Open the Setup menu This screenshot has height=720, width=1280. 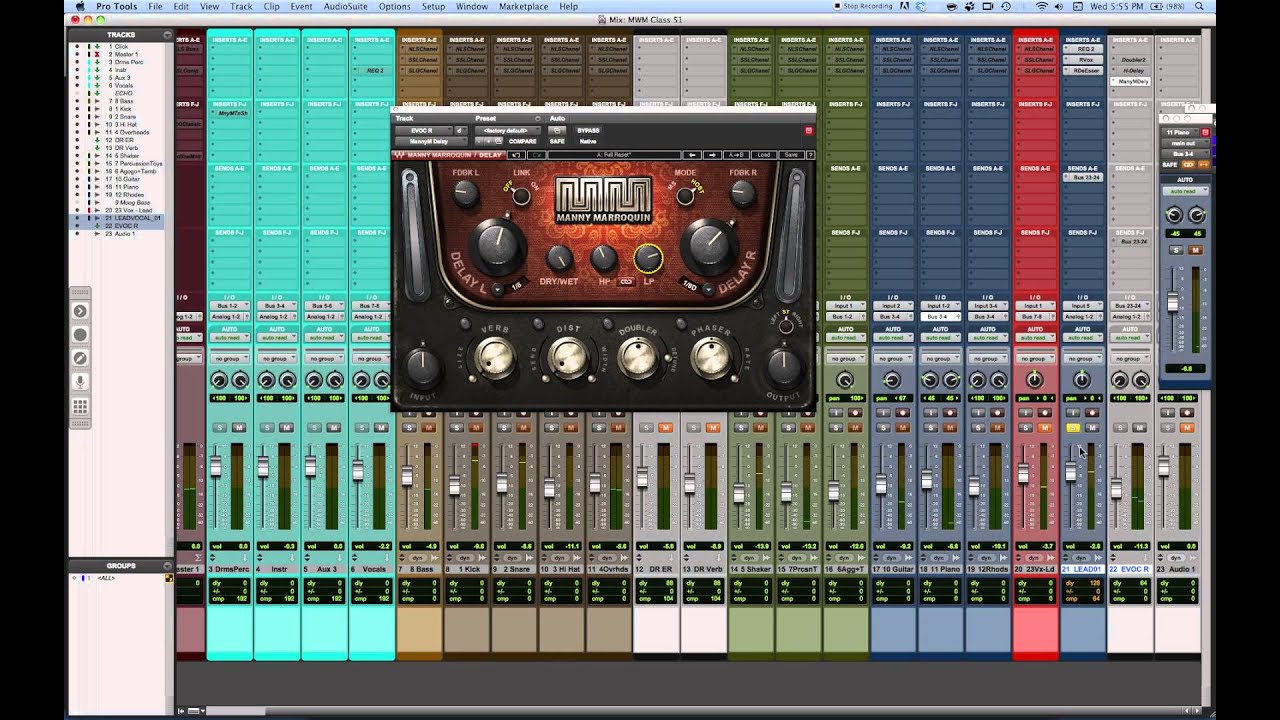click(x=433, y=6)
